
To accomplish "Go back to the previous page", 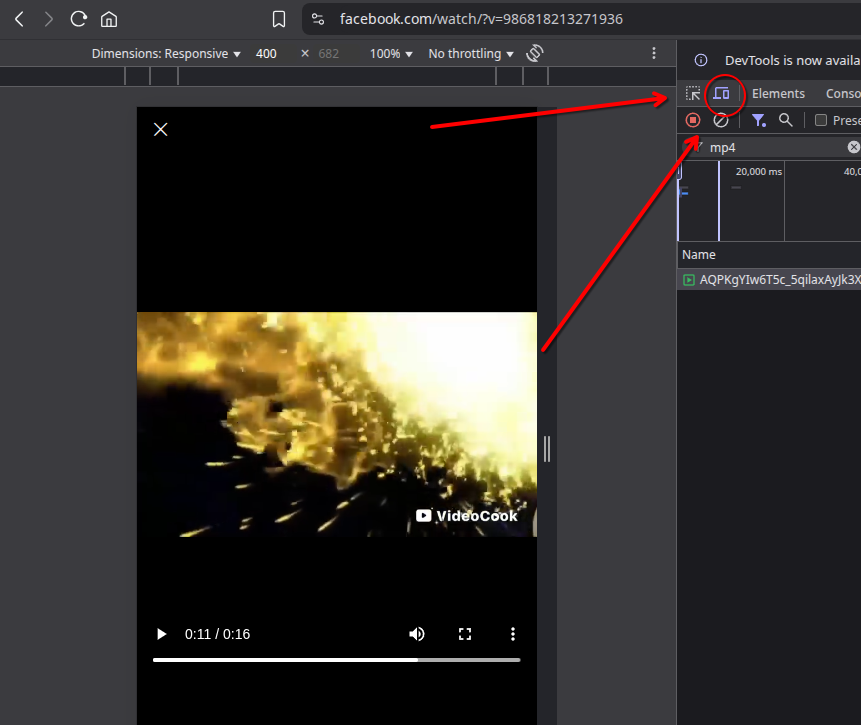I will point(19,19).
